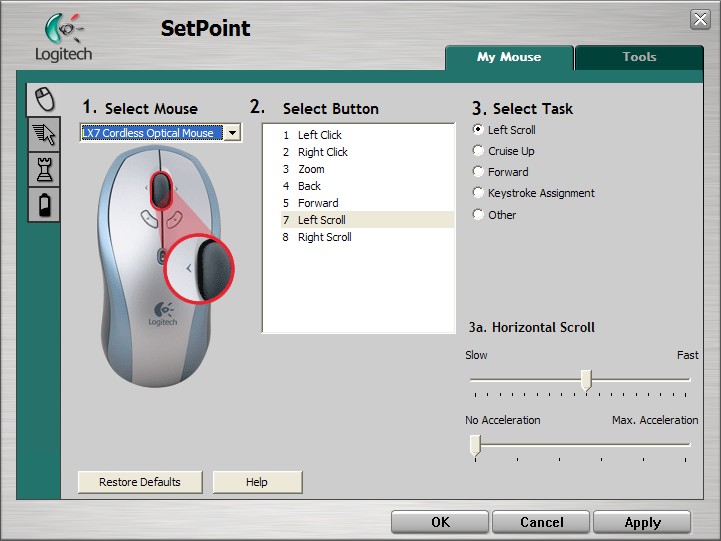Open the pointer movement settings icon
The height and width of the screenshot is (541, 721).
click(43, 134)
